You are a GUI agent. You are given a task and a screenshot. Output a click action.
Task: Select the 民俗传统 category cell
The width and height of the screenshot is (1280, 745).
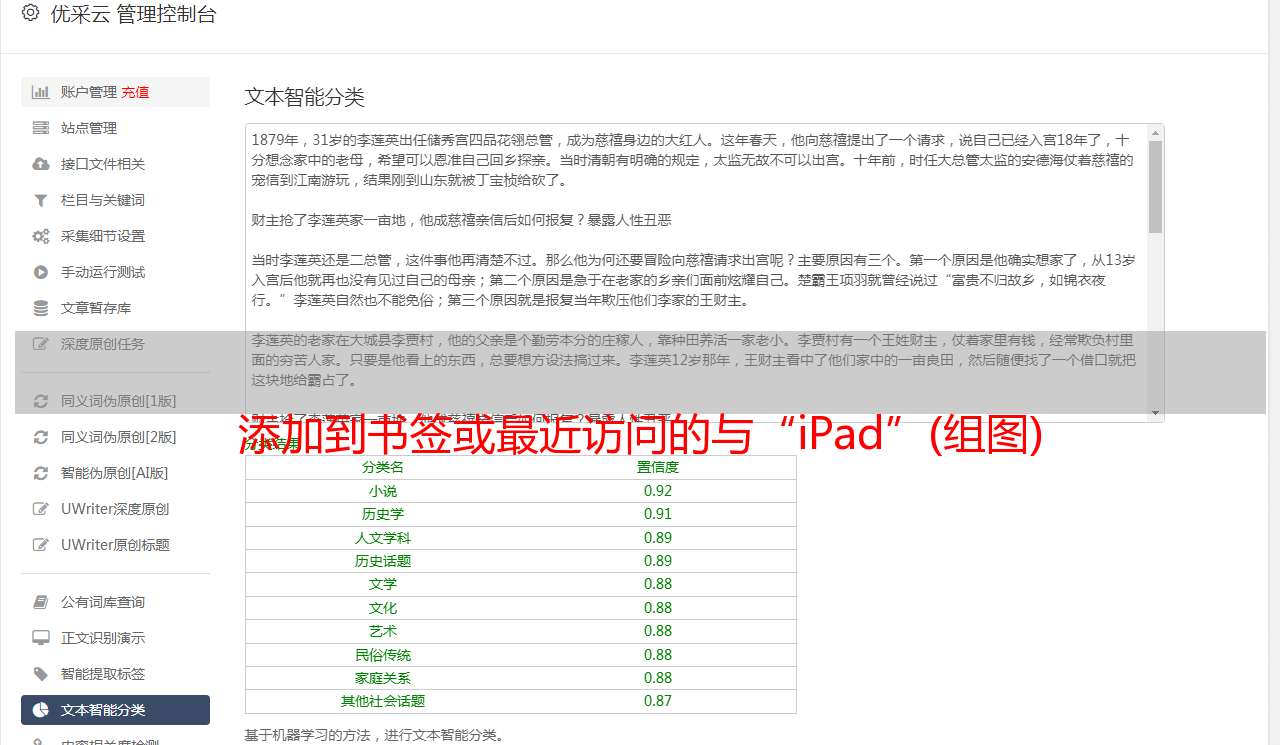point(383,655)
